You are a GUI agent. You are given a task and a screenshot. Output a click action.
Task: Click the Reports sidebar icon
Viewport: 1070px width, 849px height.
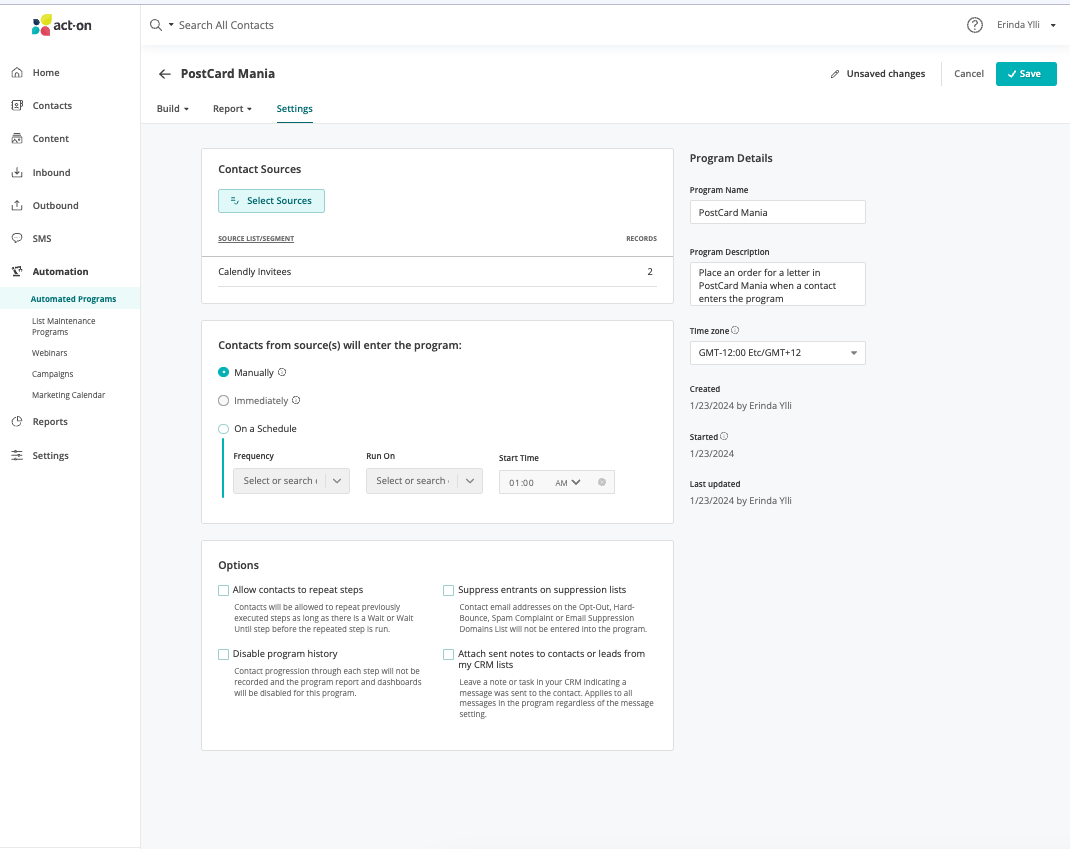click(17, 422)
